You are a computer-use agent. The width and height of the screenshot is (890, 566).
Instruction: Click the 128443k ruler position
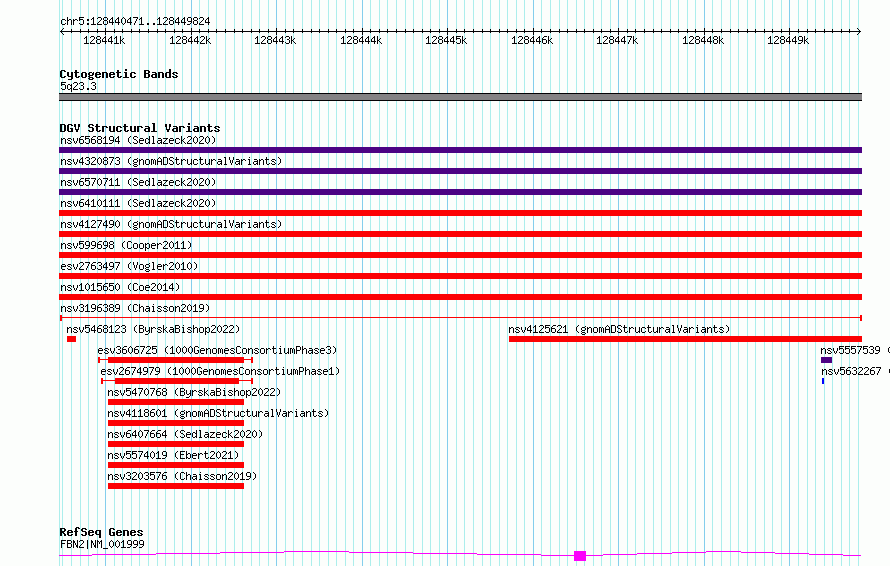[275, 40]
